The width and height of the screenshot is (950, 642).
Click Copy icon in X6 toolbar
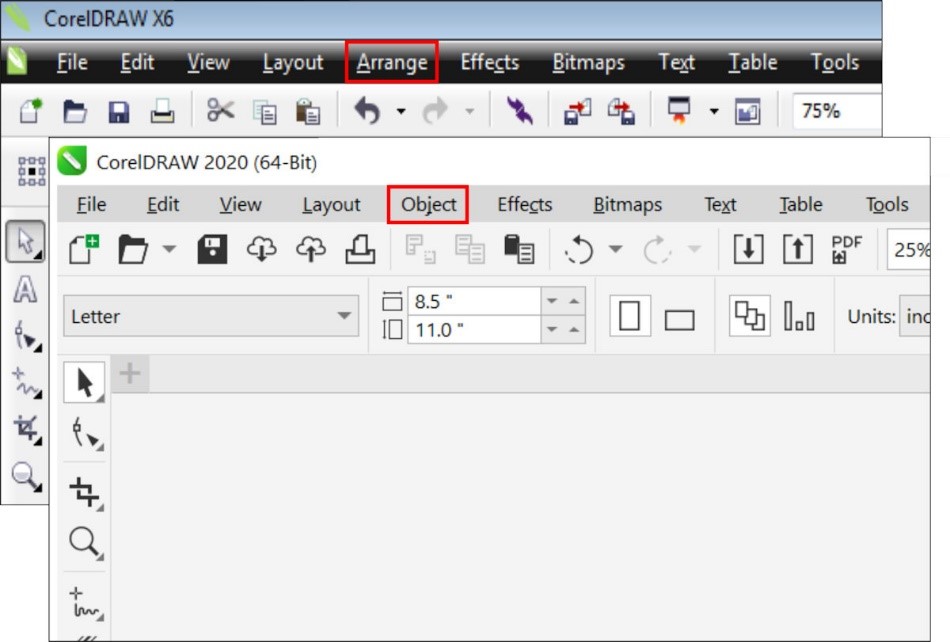click(265, 112)
